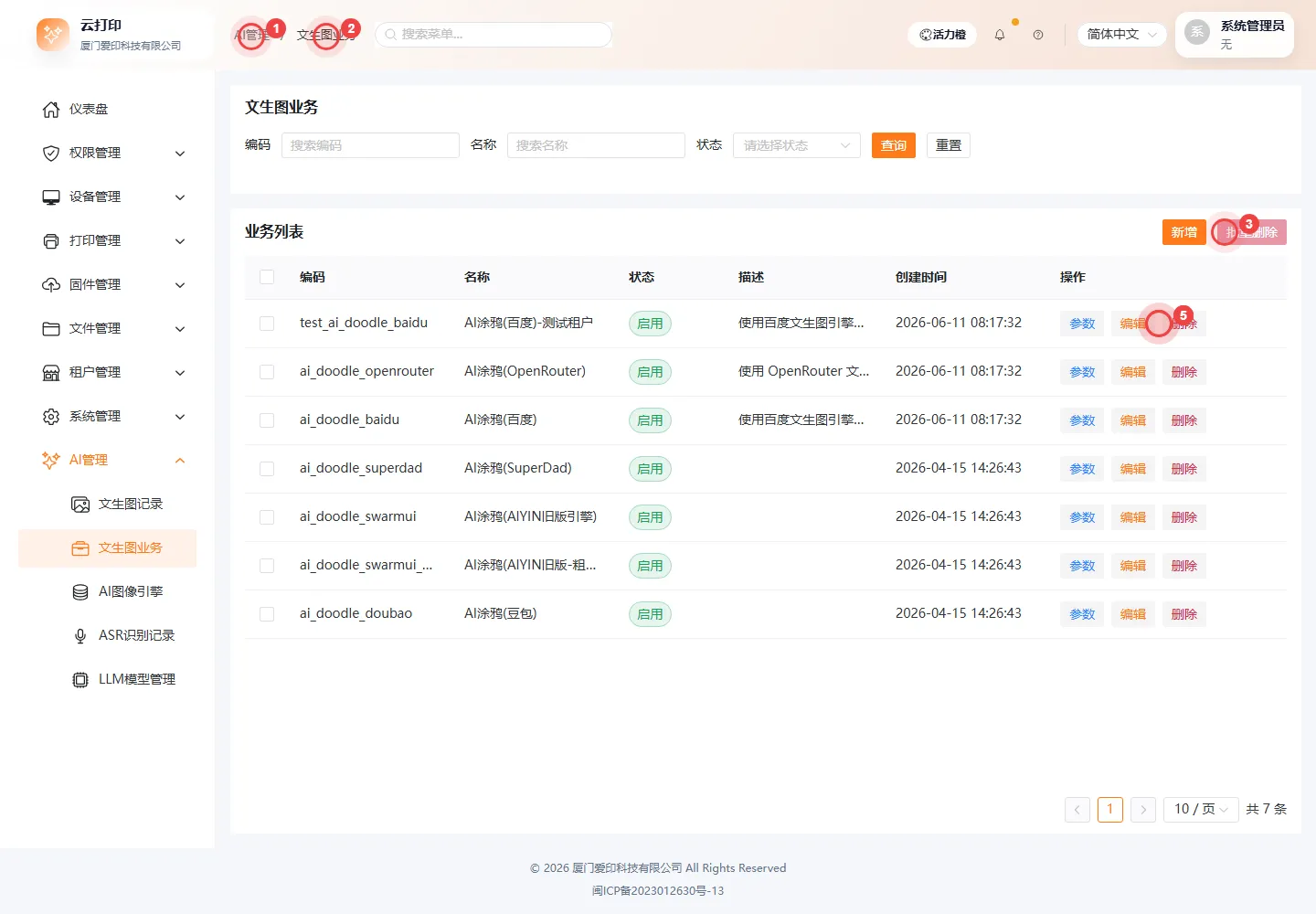The width and height of the screenshot is (1316, 914).
Task: Click the 打印管理 printer icon
Action: (x=51, y=241)
